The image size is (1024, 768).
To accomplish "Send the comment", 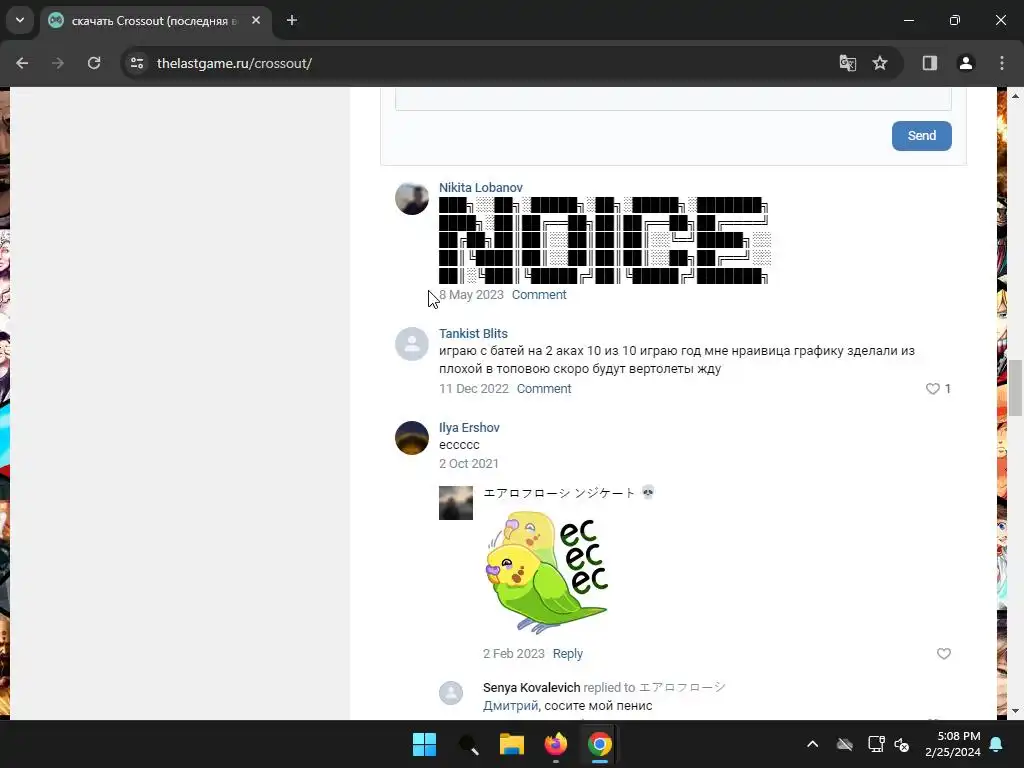I will [921, 136].
